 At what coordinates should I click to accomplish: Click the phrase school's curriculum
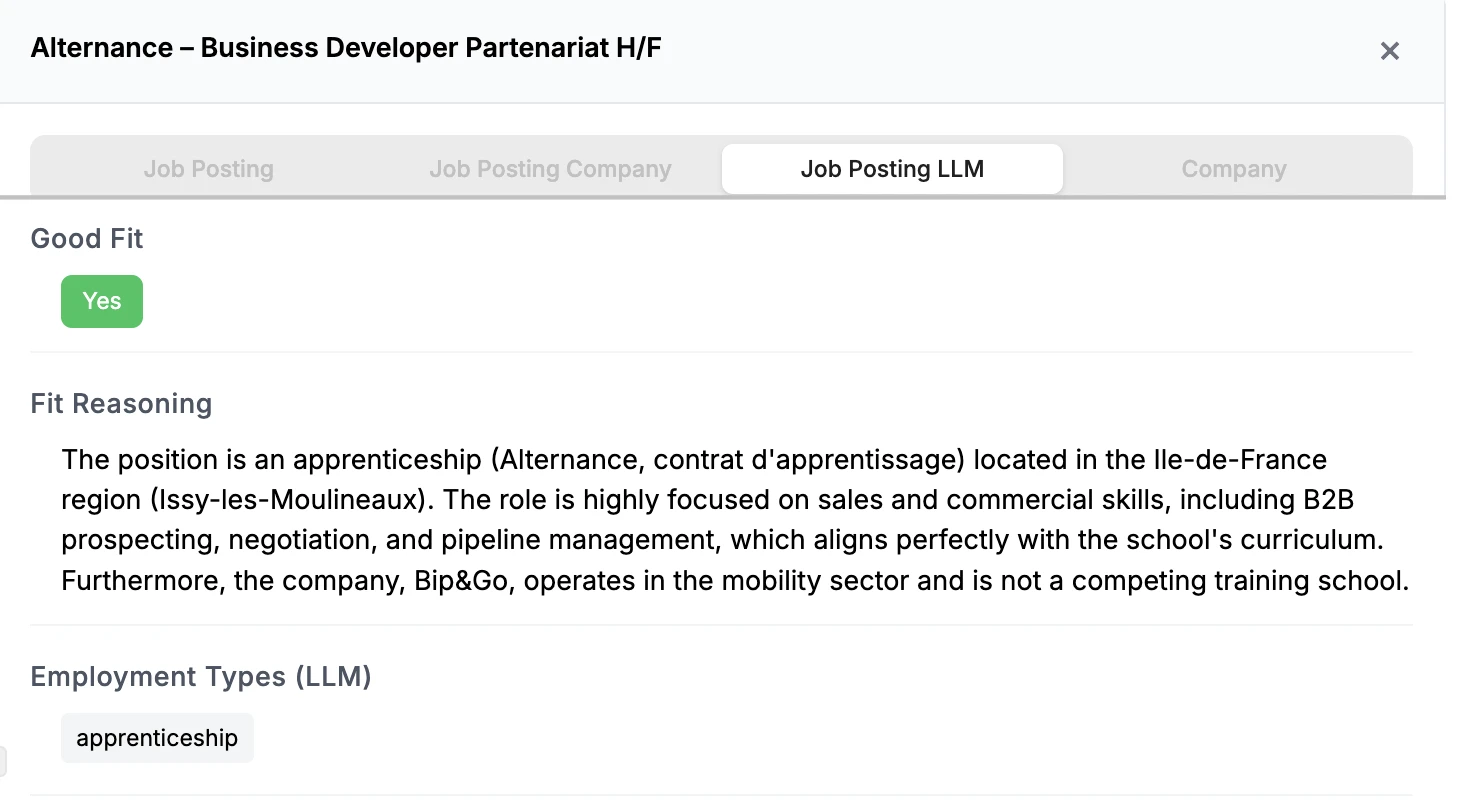1263,540
